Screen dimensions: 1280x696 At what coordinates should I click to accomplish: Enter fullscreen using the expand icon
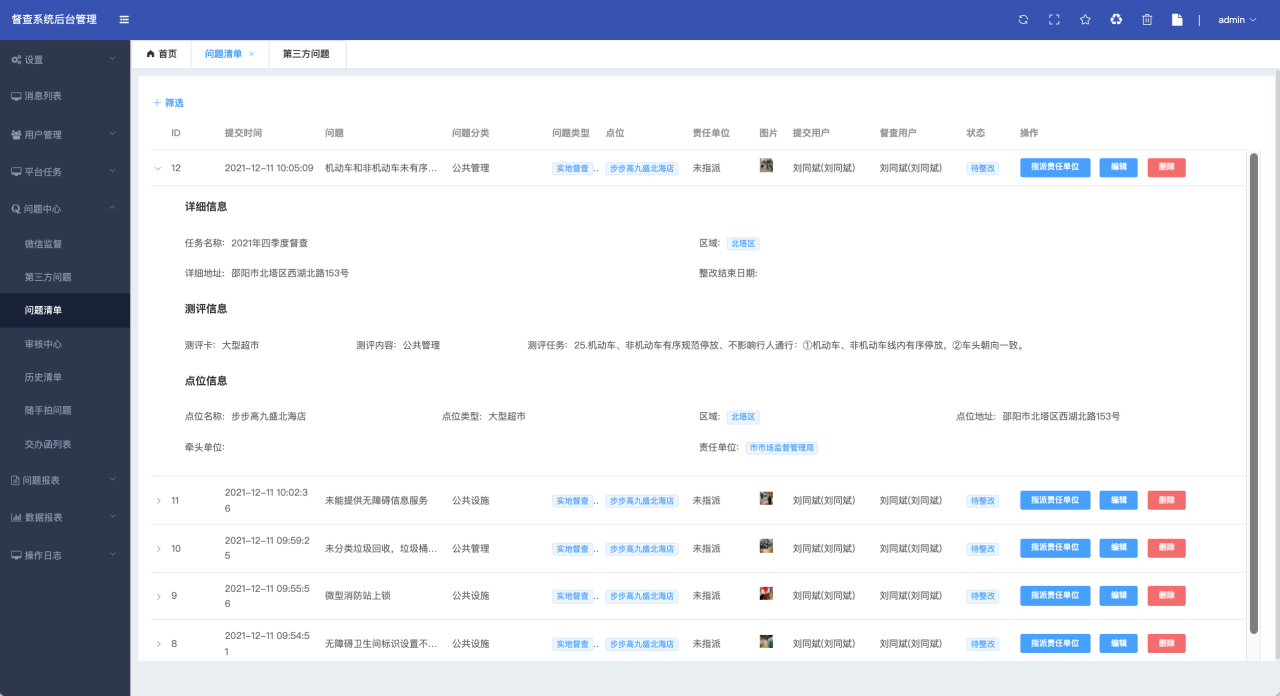[1054, 20]
